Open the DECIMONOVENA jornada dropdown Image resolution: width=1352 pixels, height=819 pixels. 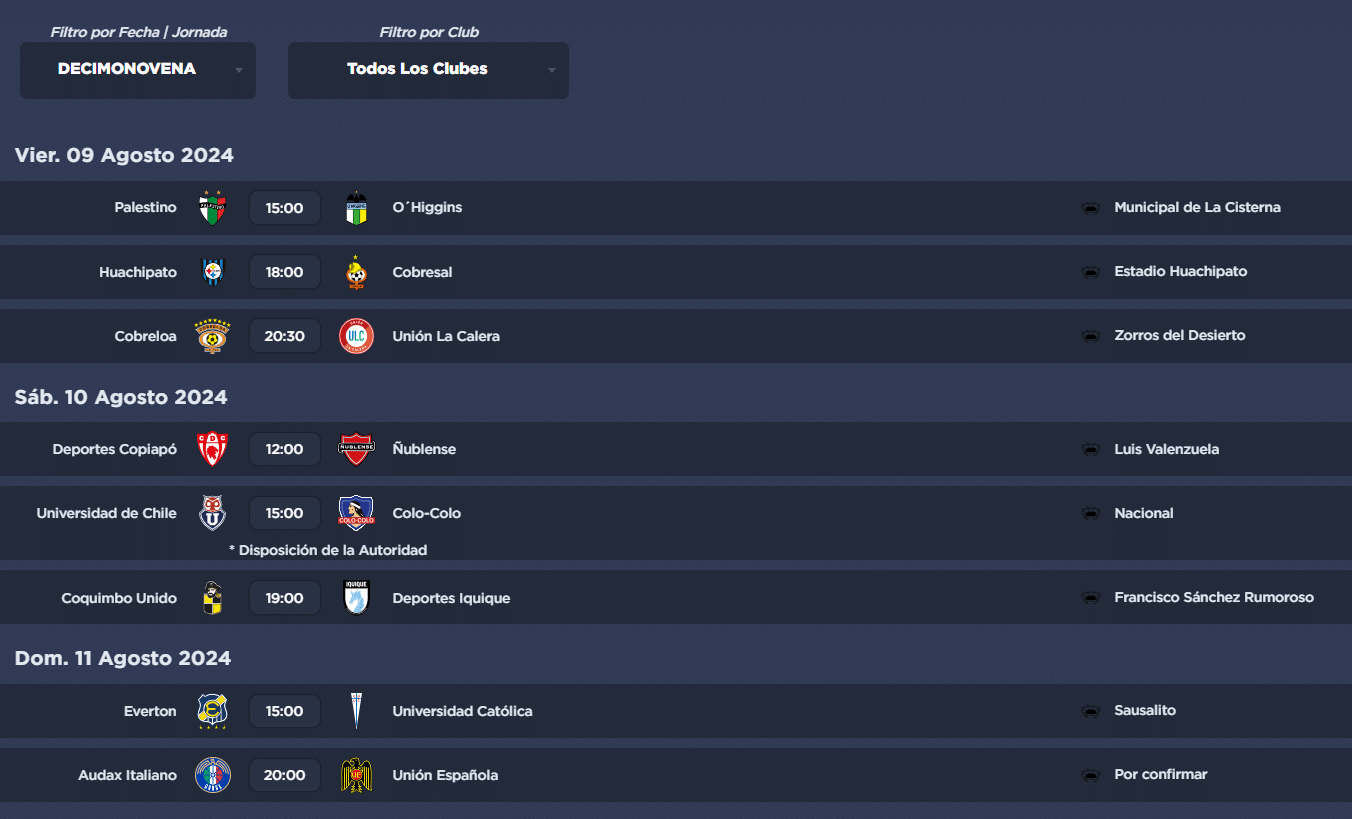138,70
